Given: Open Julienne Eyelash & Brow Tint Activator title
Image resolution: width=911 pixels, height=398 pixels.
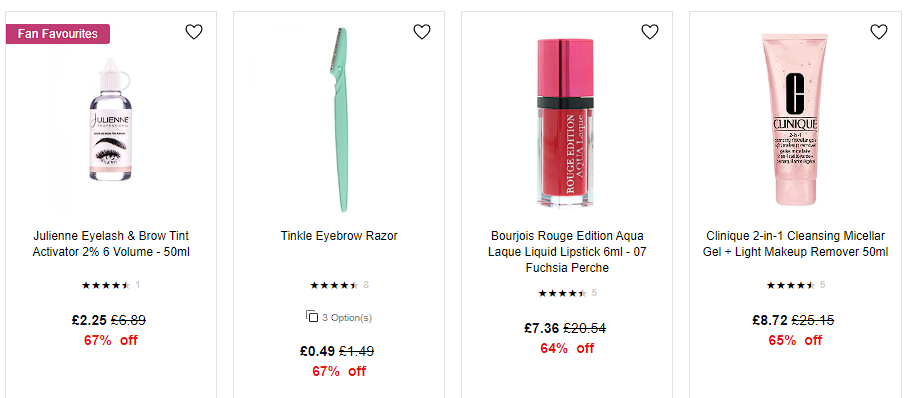Looking at the screenshot, I should 111,244.
